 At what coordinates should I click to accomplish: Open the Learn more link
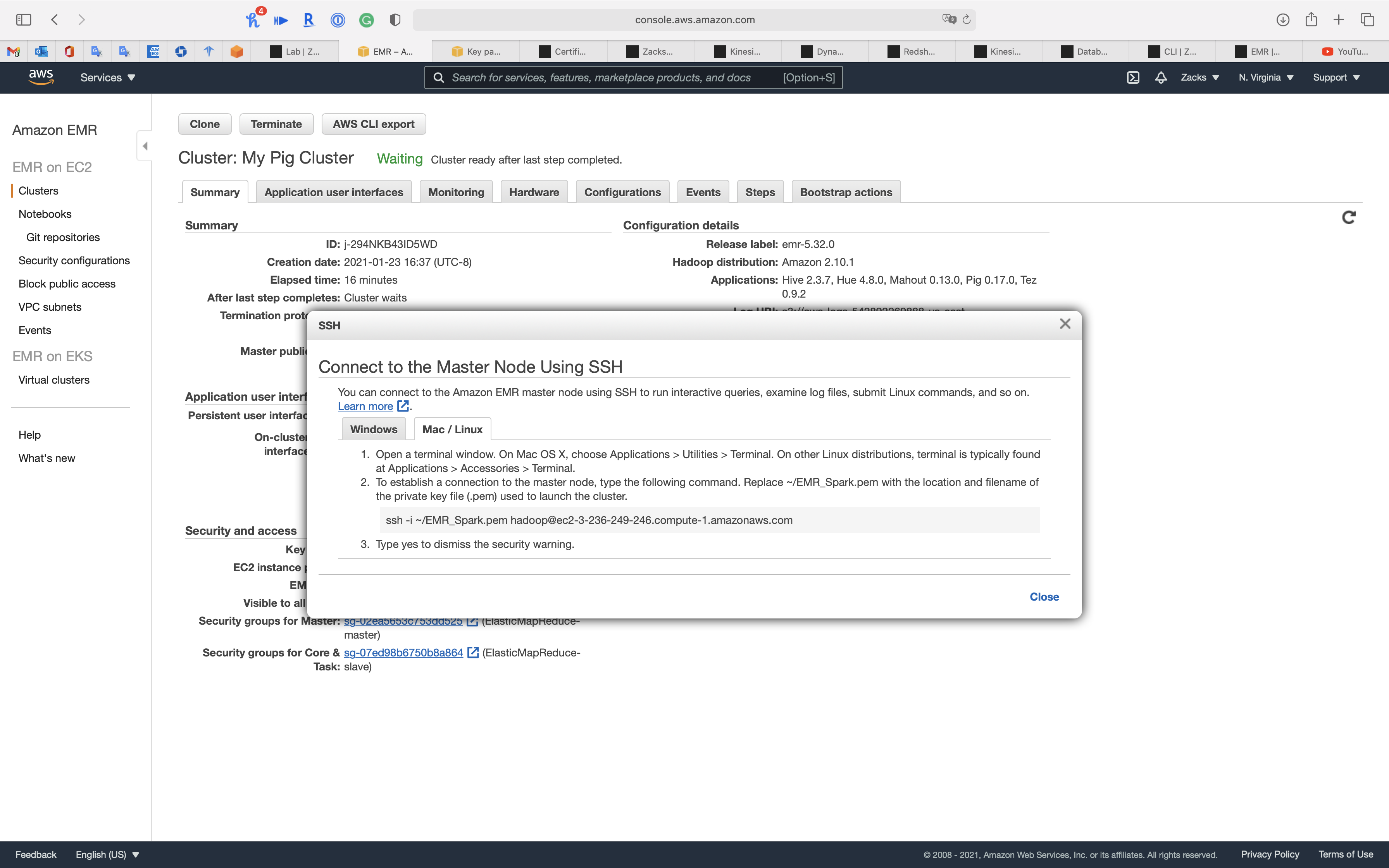point(365,406)
